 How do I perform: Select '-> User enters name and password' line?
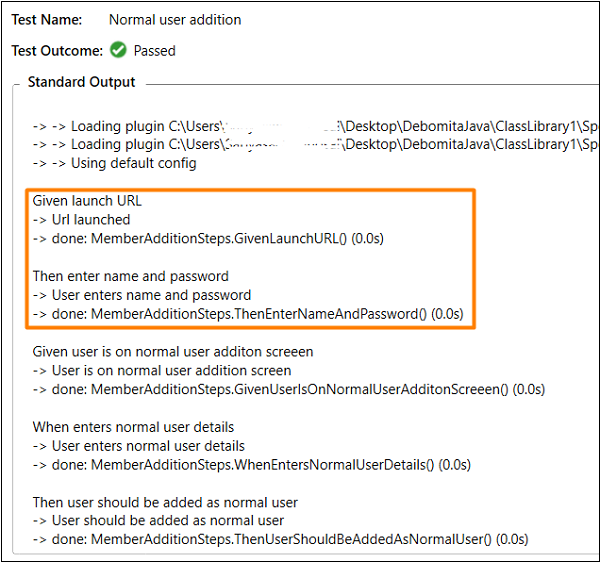coord(142,295)
